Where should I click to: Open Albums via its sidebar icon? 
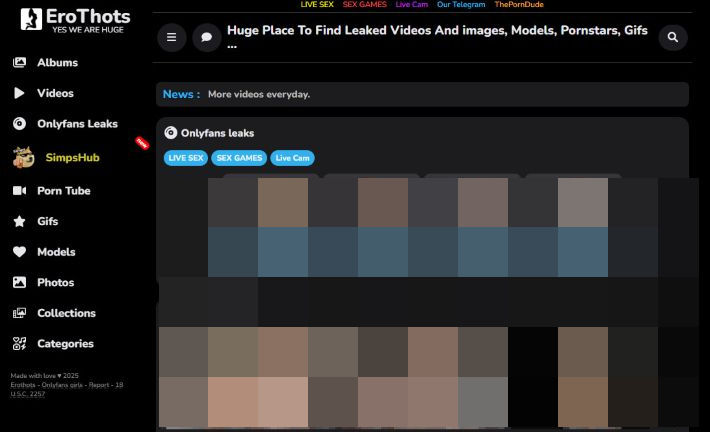(x=19, y=62)
